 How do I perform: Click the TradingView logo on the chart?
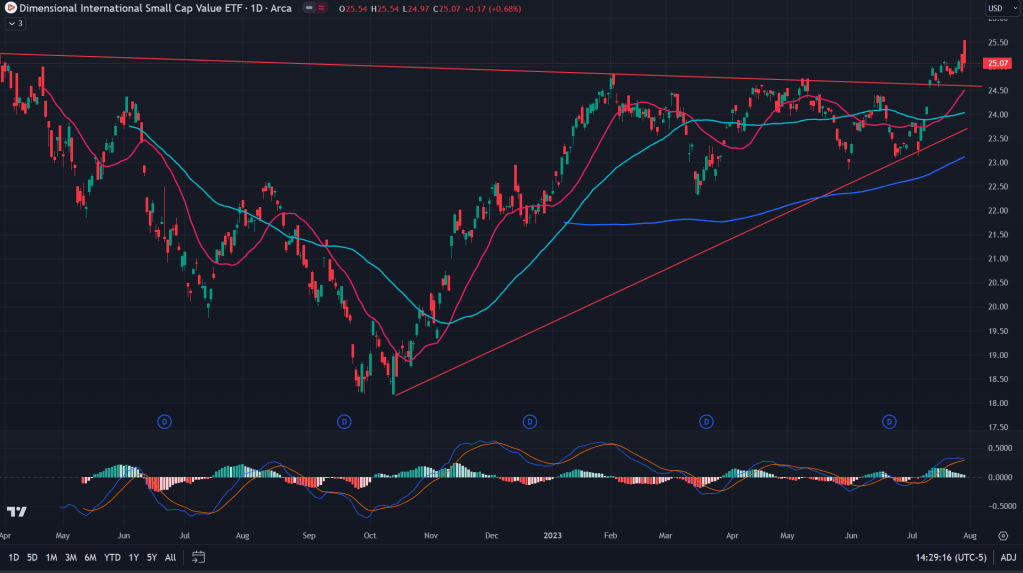[16, 512]
